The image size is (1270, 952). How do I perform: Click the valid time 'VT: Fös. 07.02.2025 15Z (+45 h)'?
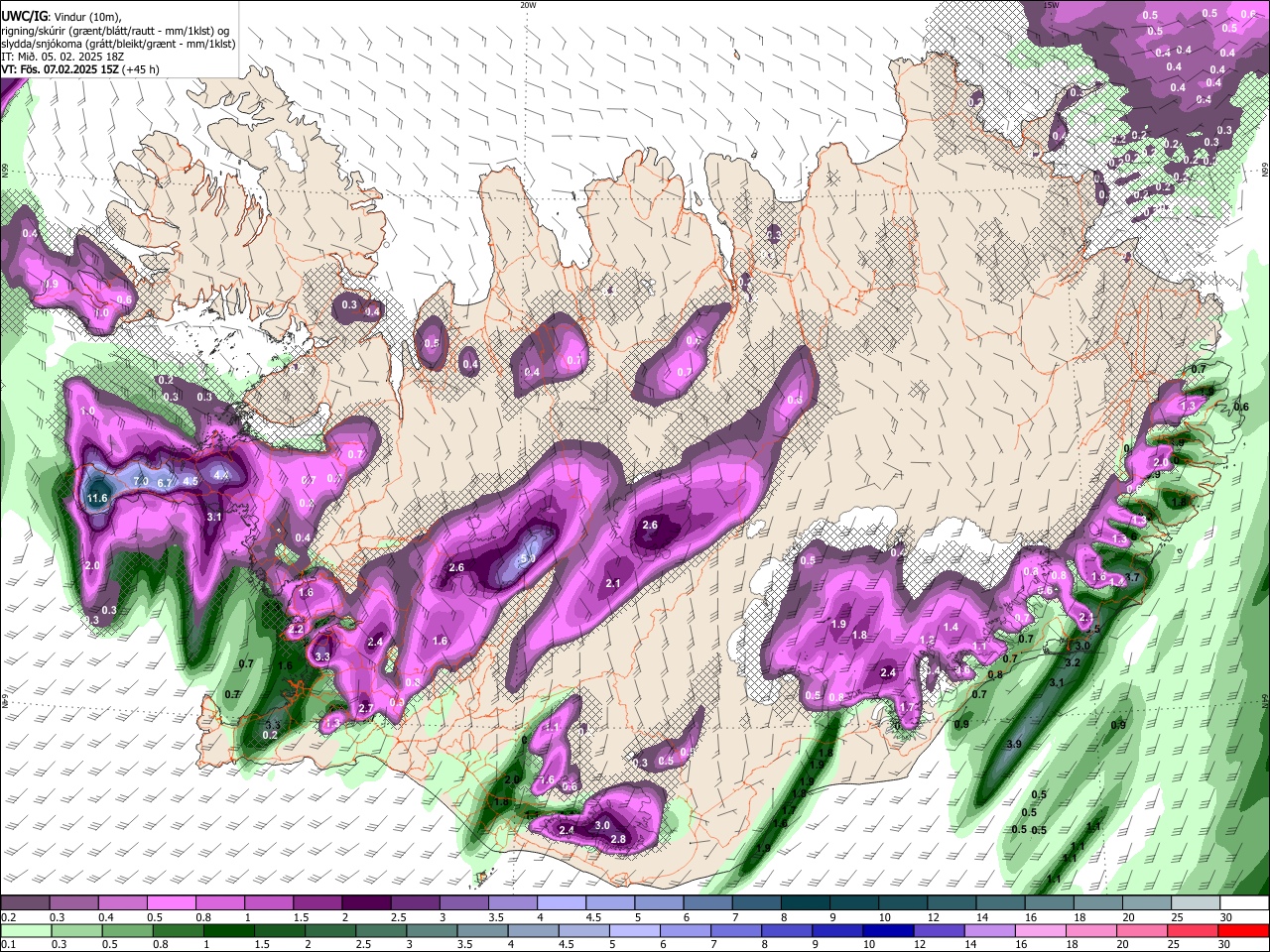80,69
